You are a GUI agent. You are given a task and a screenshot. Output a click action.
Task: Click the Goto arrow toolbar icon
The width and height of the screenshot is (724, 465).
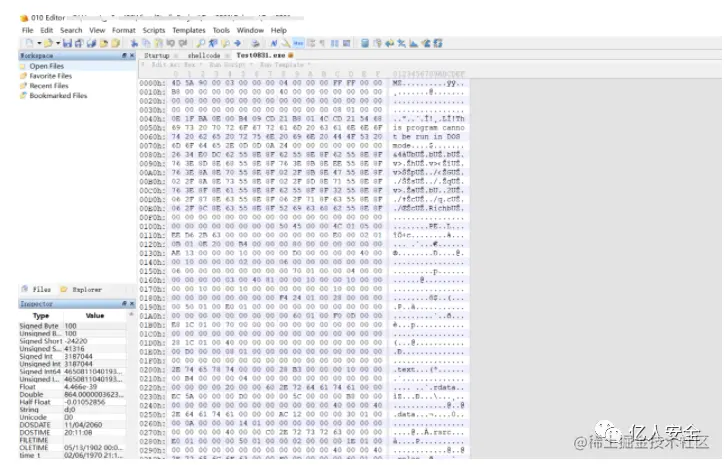pyautogui.click(x=237, y=43)
